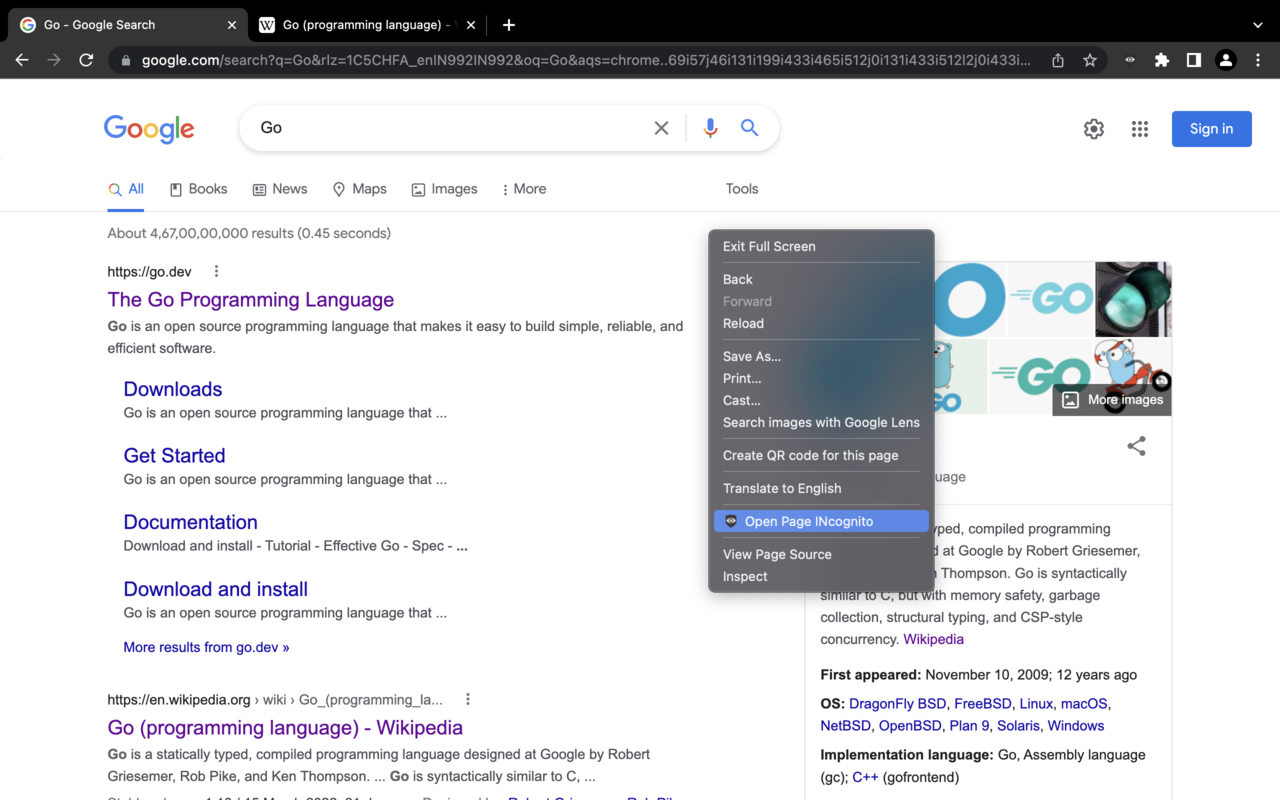Screen dimensions: 1280x800
Task: Open Go (programming language) - Wikipedia result
Action: point(285,728)
